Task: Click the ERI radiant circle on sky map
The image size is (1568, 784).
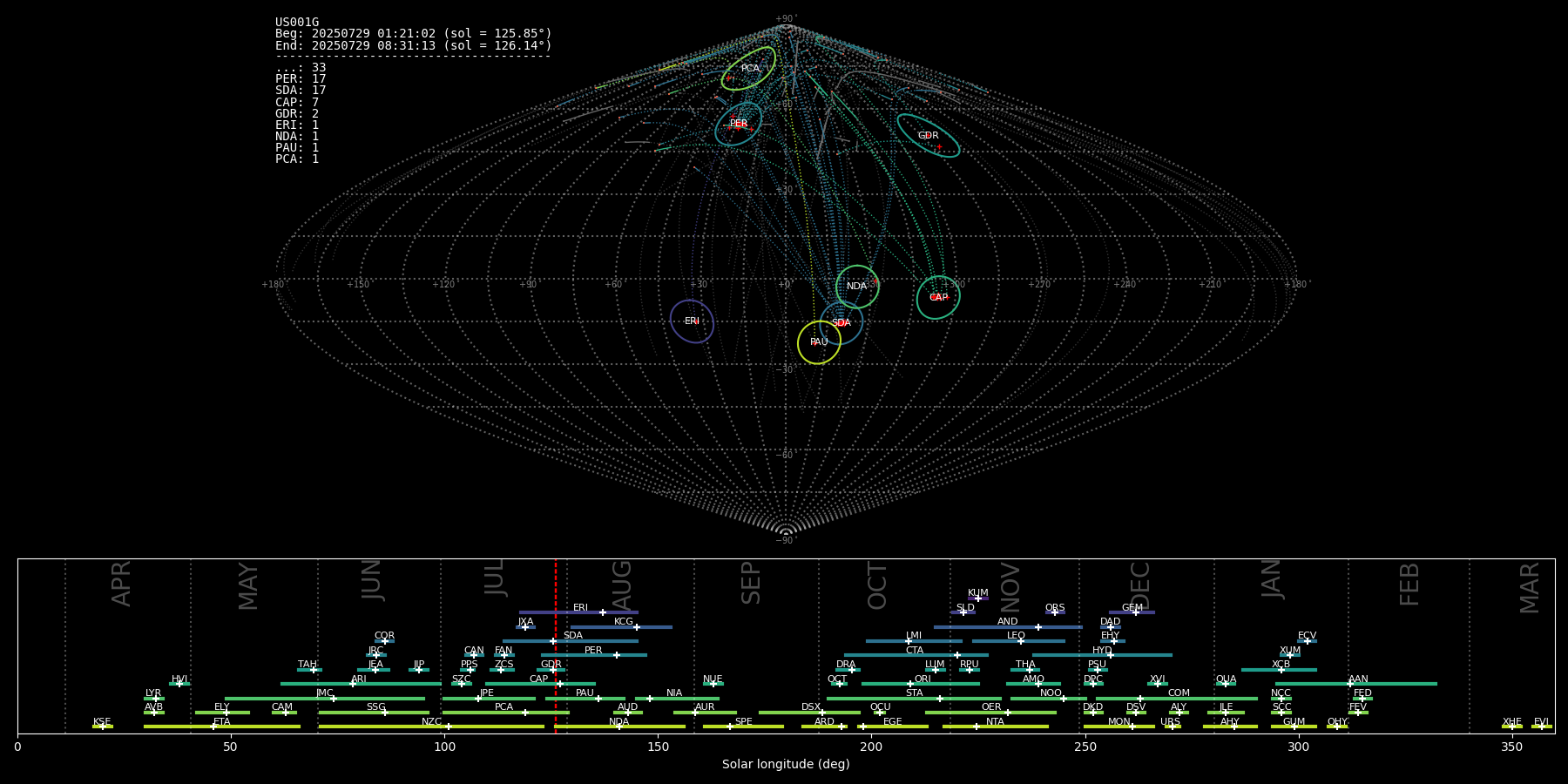Action: [692, 321]
